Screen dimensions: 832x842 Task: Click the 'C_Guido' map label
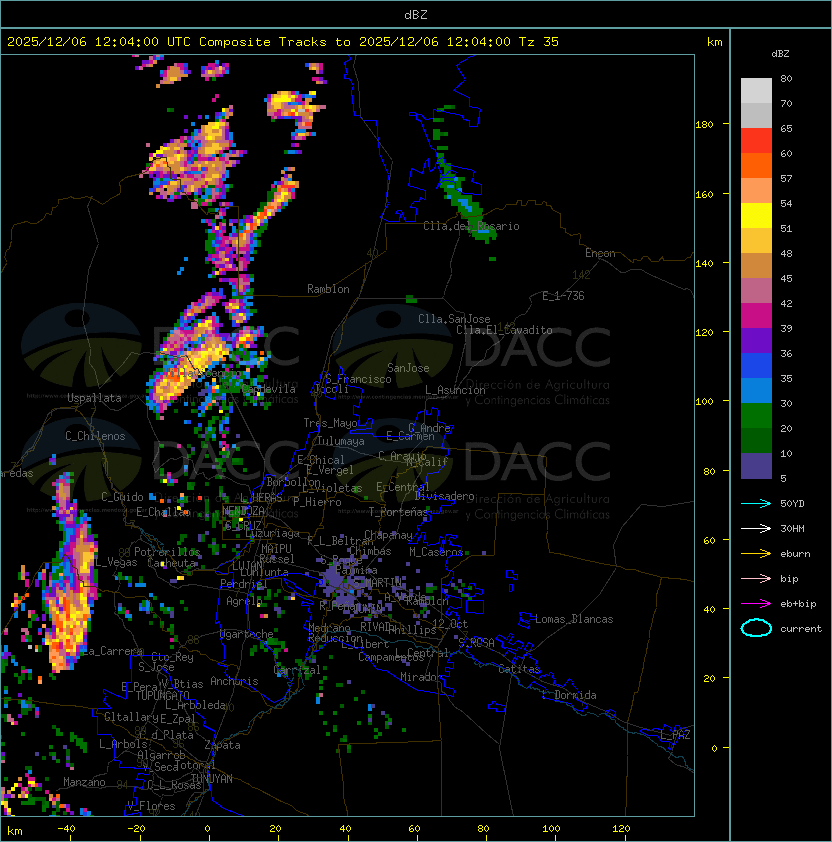[122, 497]
